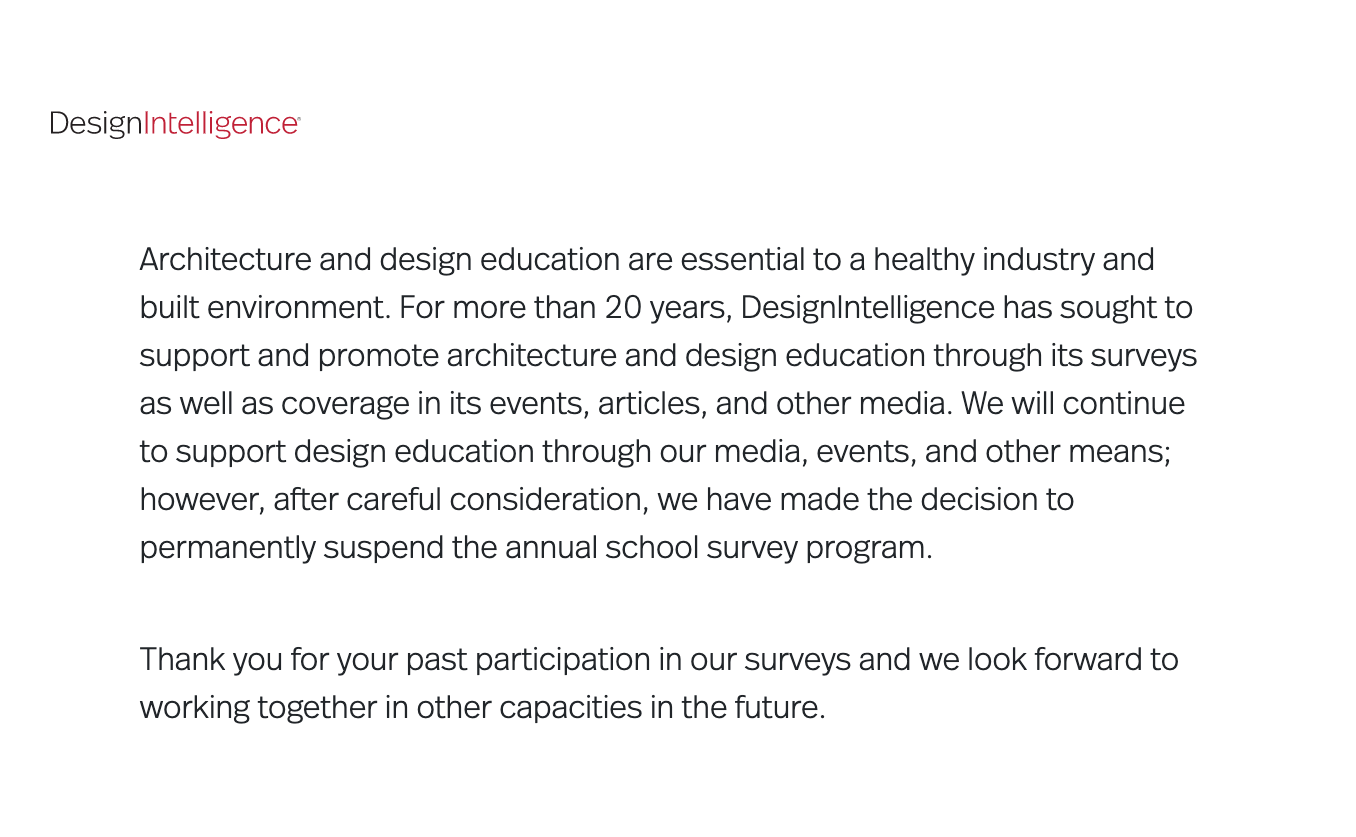Click the line starting "Architecture and design education"
Screen dimensions: 1356x837
pos(647,260)
